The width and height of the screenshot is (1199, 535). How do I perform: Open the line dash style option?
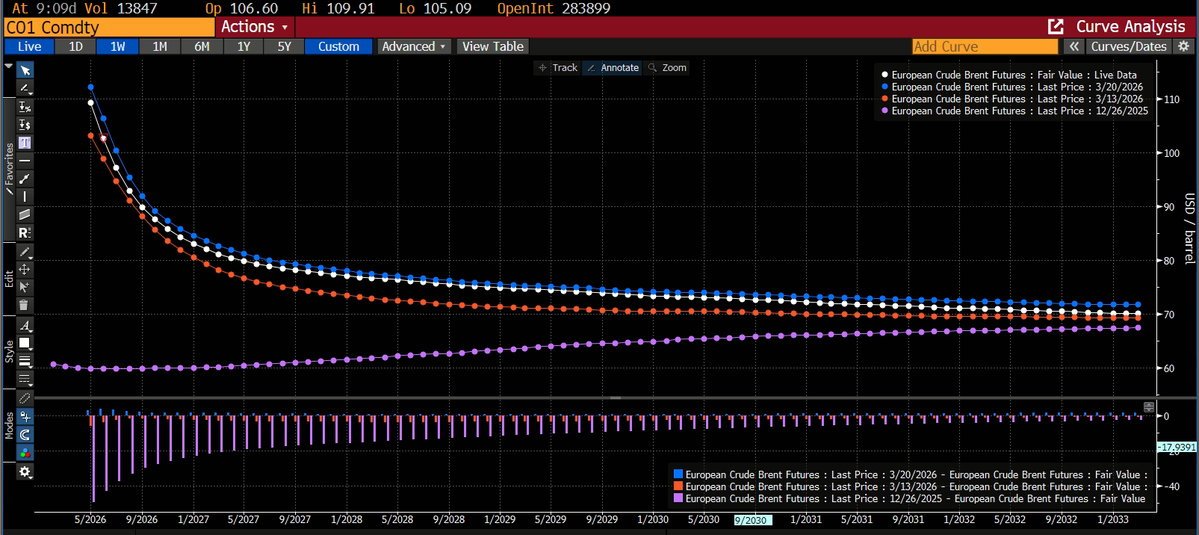(x=24, y=378)
